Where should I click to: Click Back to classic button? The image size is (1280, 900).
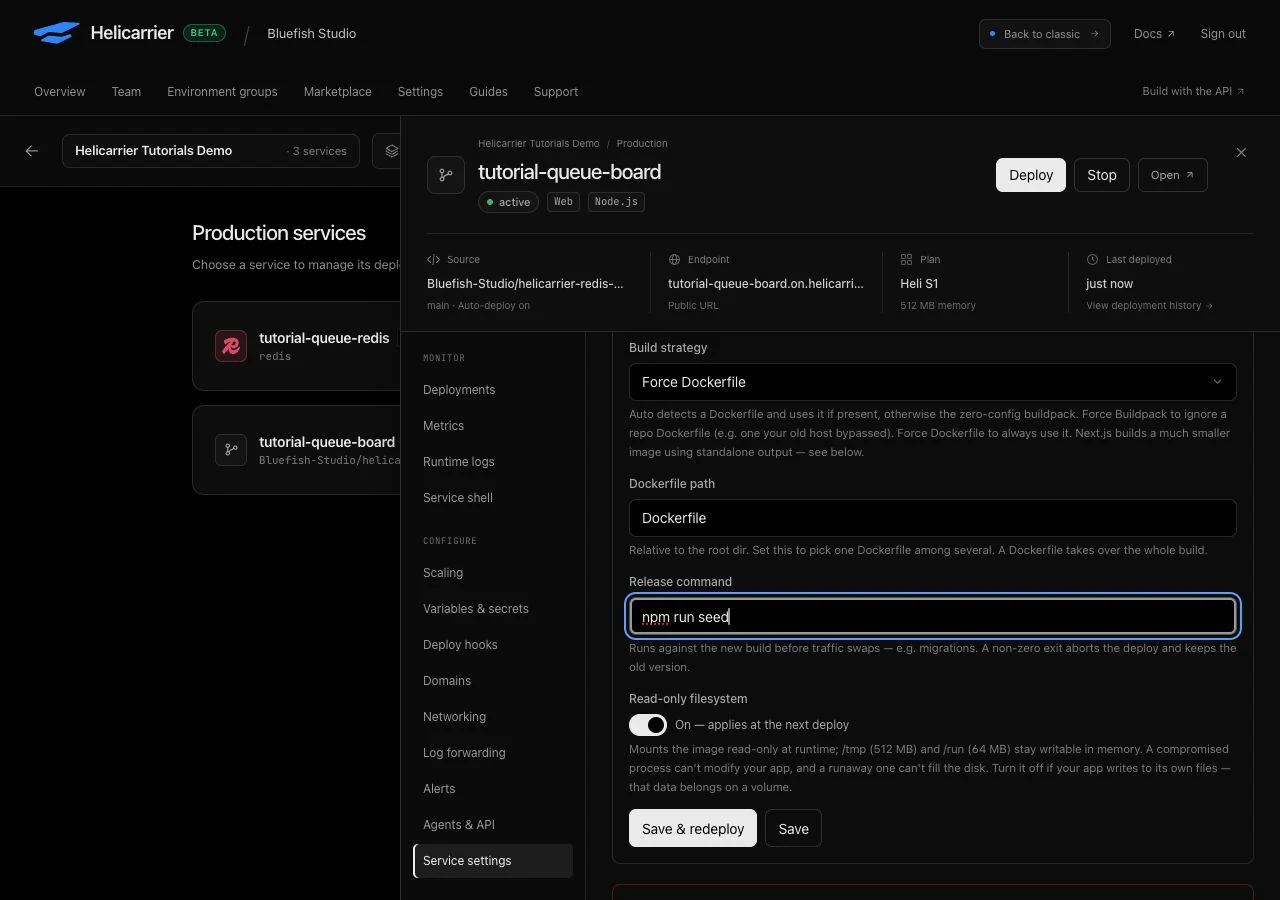[x=1045, y=33]
